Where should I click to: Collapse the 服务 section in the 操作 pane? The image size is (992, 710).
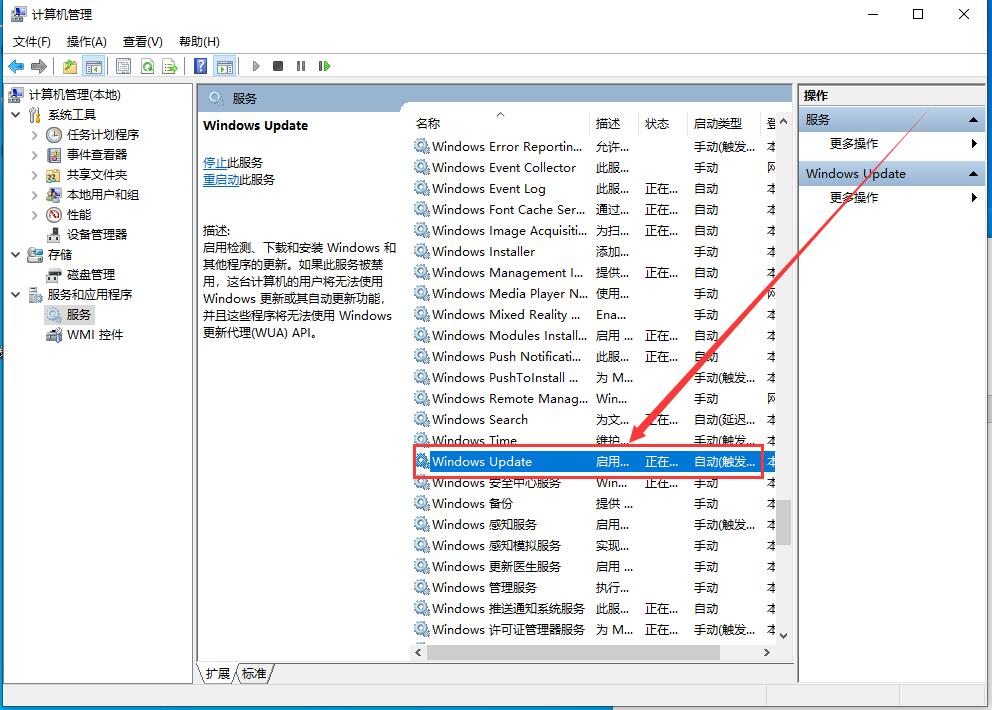pyautogui.click(x=971, y=118)
